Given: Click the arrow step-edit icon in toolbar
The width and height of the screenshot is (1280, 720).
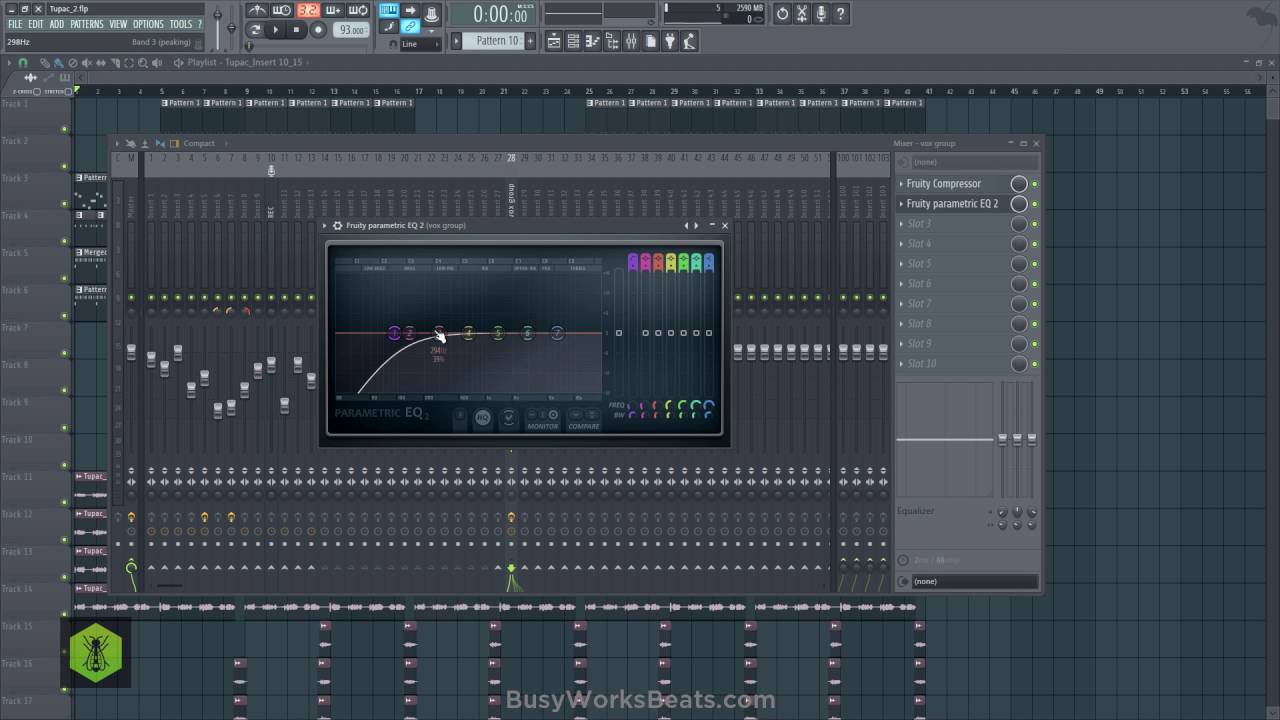Looking at the screenshot, I should [410, 11].
